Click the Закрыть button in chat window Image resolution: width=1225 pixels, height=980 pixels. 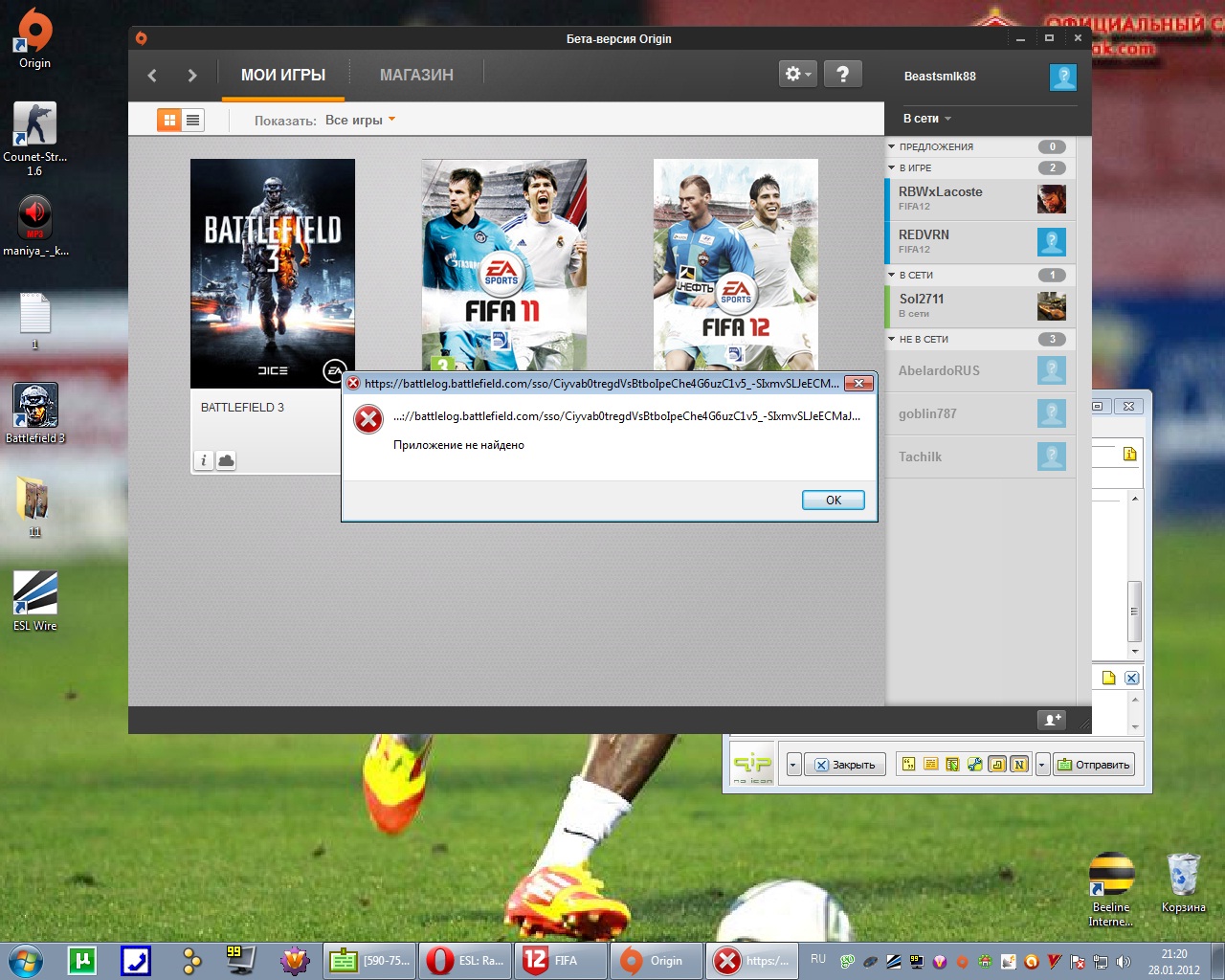point(844,765)
